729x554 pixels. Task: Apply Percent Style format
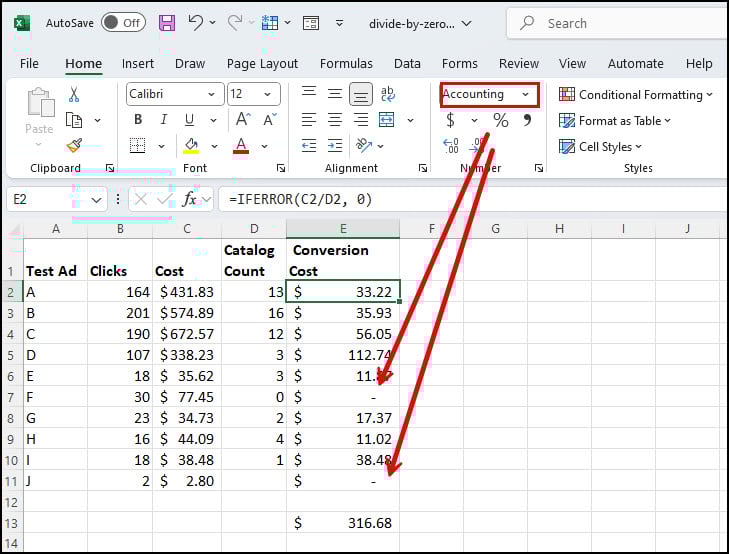[501, 120]
